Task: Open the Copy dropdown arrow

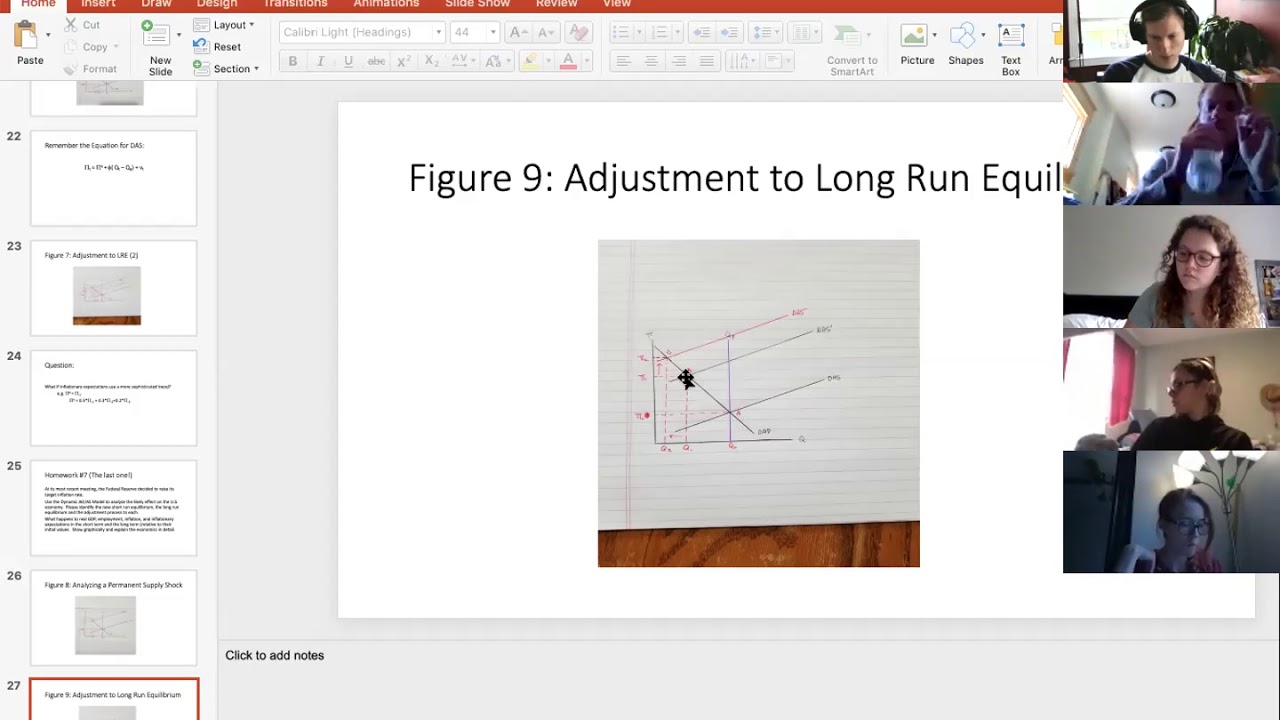Action: click(x=116, y=47)
